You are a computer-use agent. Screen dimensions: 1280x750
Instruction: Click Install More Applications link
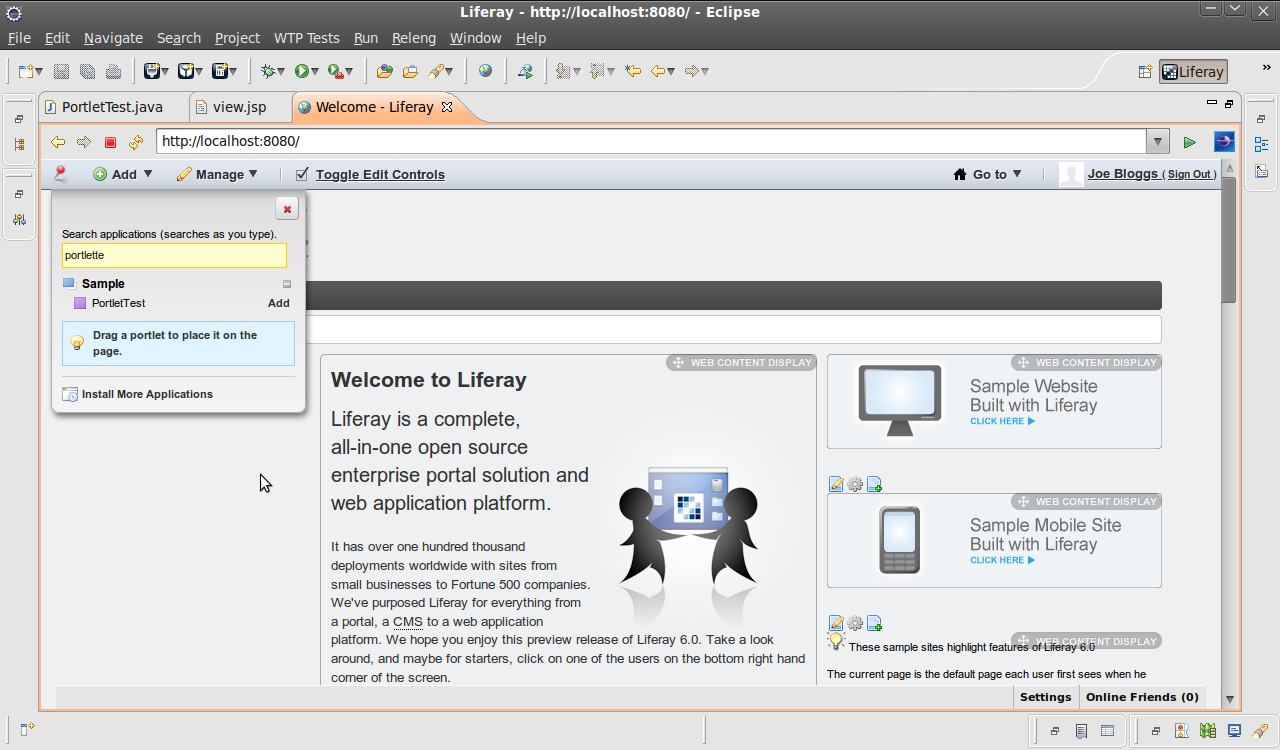tap(147, 394)
